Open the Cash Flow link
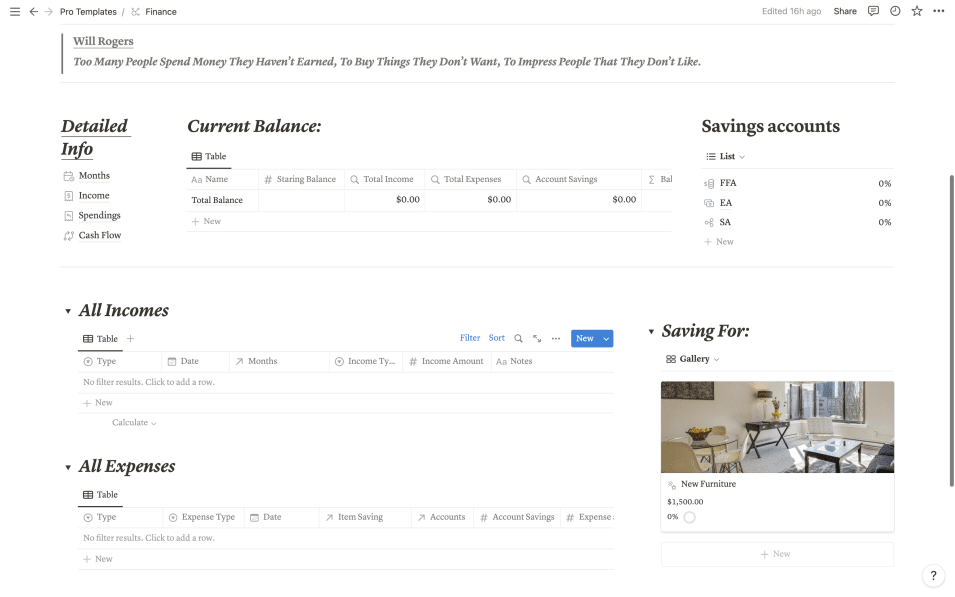The image size is (955, 597). (100, 236)
